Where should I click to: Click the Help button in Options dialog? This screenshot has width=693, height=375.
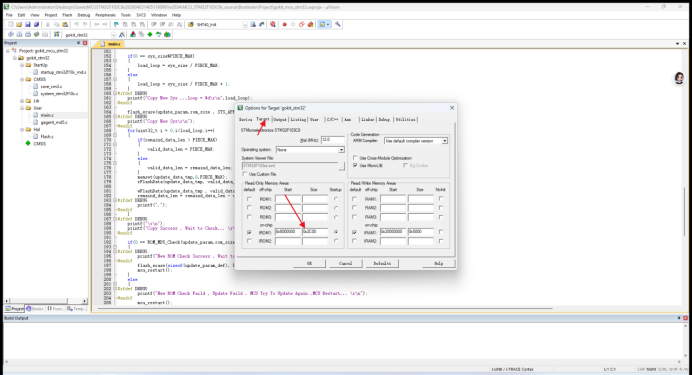(438, 263)
